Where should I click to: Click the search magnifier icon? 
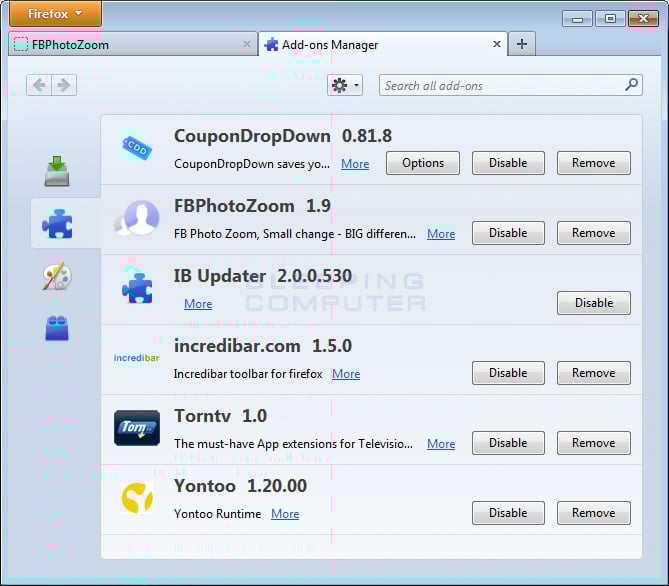pyautogui.click(x=631, y=85)
